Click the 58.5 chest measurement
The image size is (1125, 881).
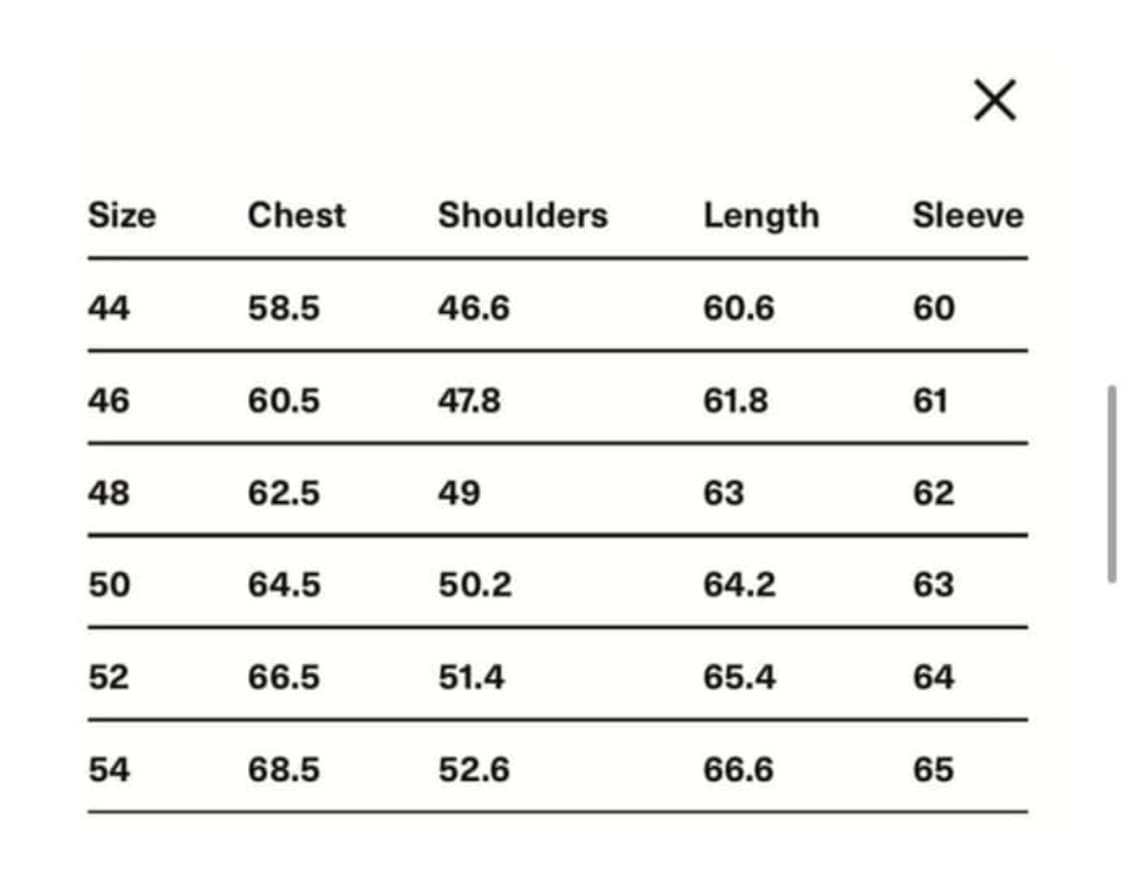tap(284, 308)
